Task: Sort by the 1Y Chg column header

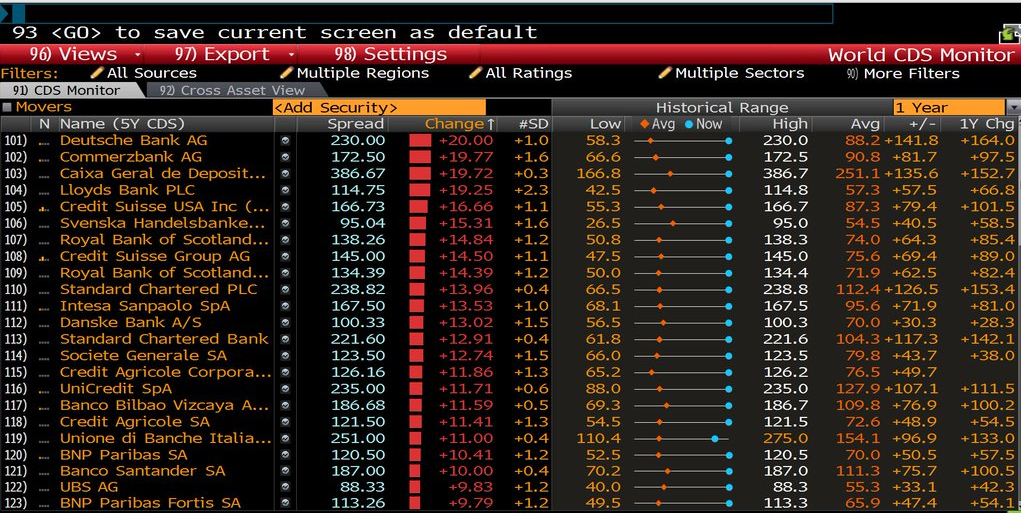Action: pos(987,124)
